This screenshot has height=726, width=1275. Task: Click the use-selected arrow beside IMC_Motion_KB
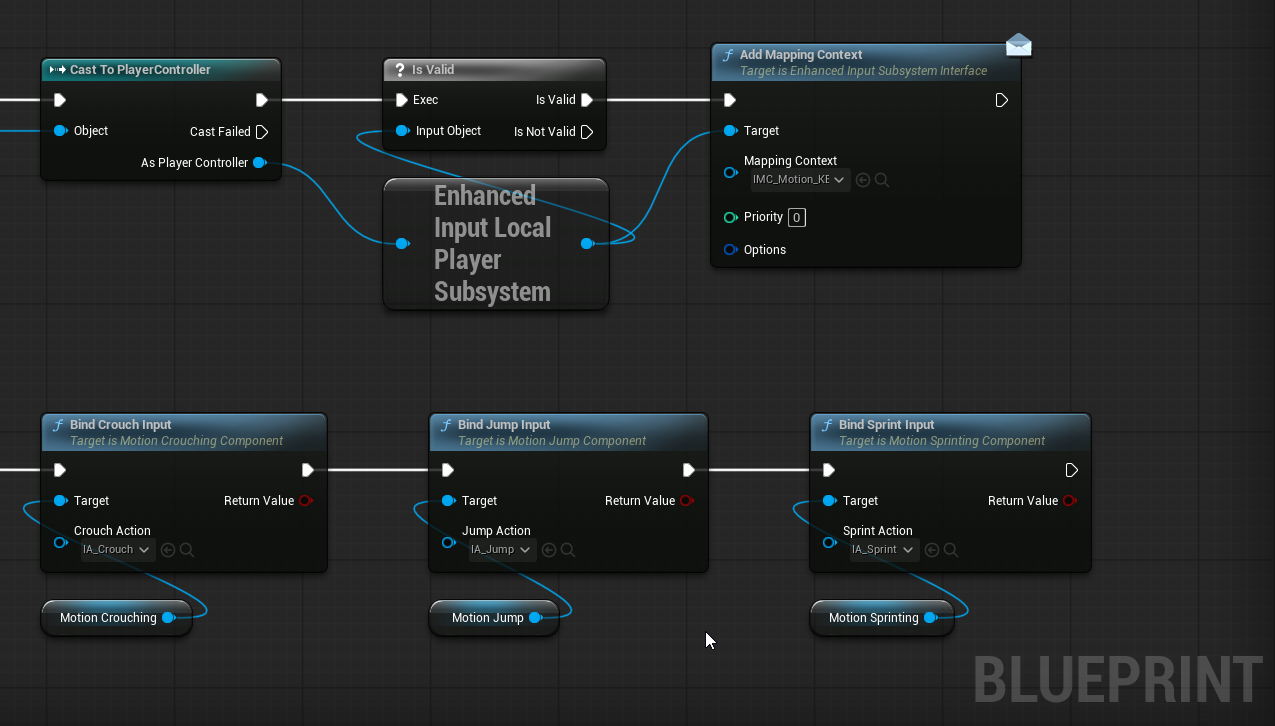(863, 181)
